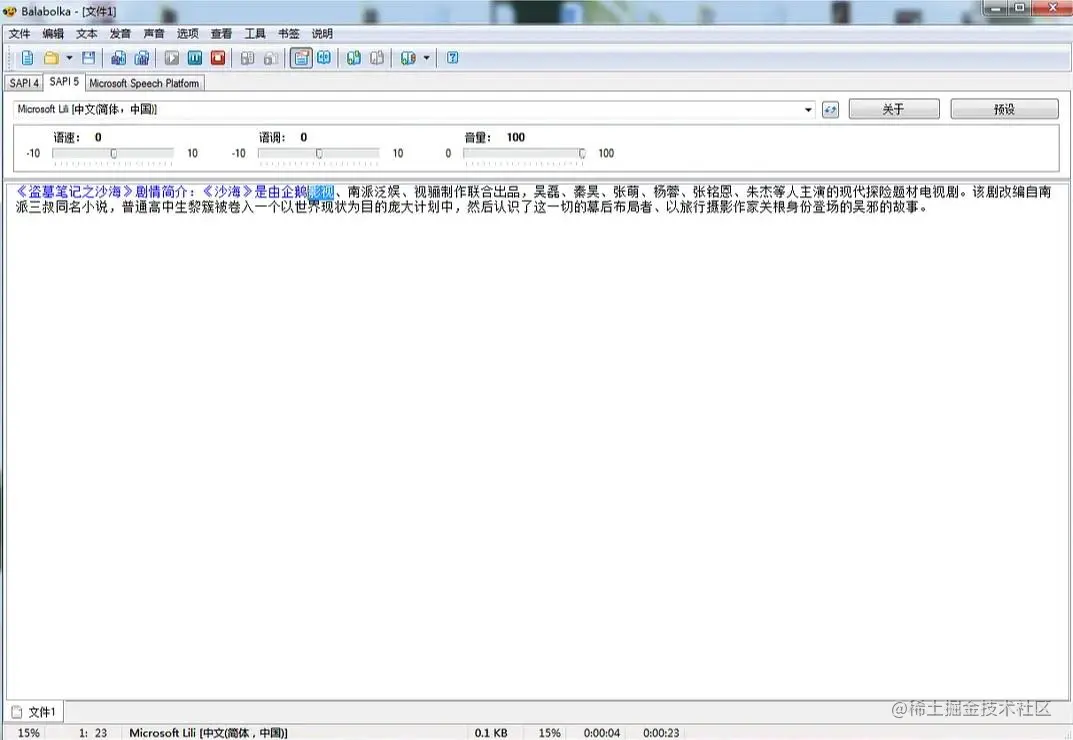Viewport: 1073px width, 740px height.
Task: Click the gray lock-like icon before the highlighted panel icon
Action: coord(271,58)
